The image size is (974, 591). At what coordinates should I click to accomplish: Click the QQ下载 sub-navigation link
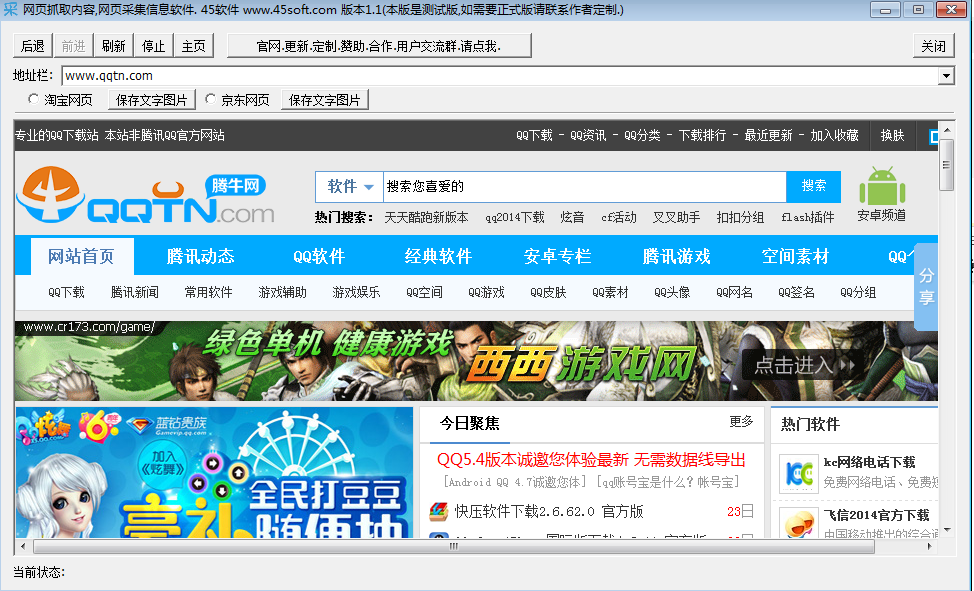[x=66, y=292]
